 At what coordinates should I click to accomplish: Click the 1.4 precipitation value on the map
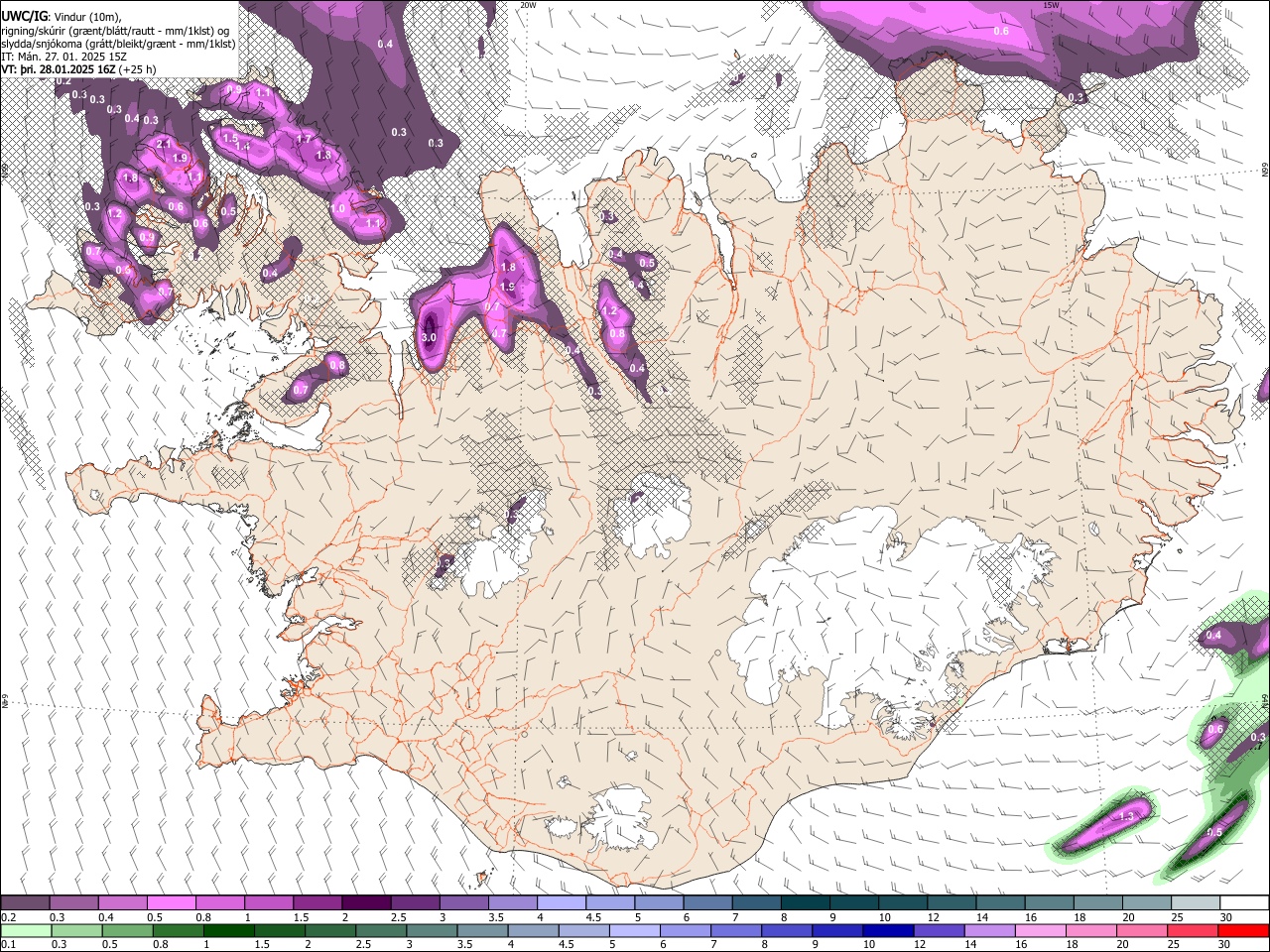click(242, 146)
